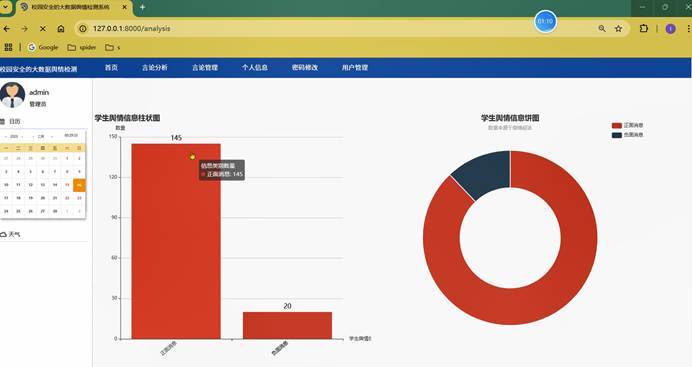692x367 pixels.
Task: Toggle the 正面消息 legend entry
Action: (x=627, y=125)
